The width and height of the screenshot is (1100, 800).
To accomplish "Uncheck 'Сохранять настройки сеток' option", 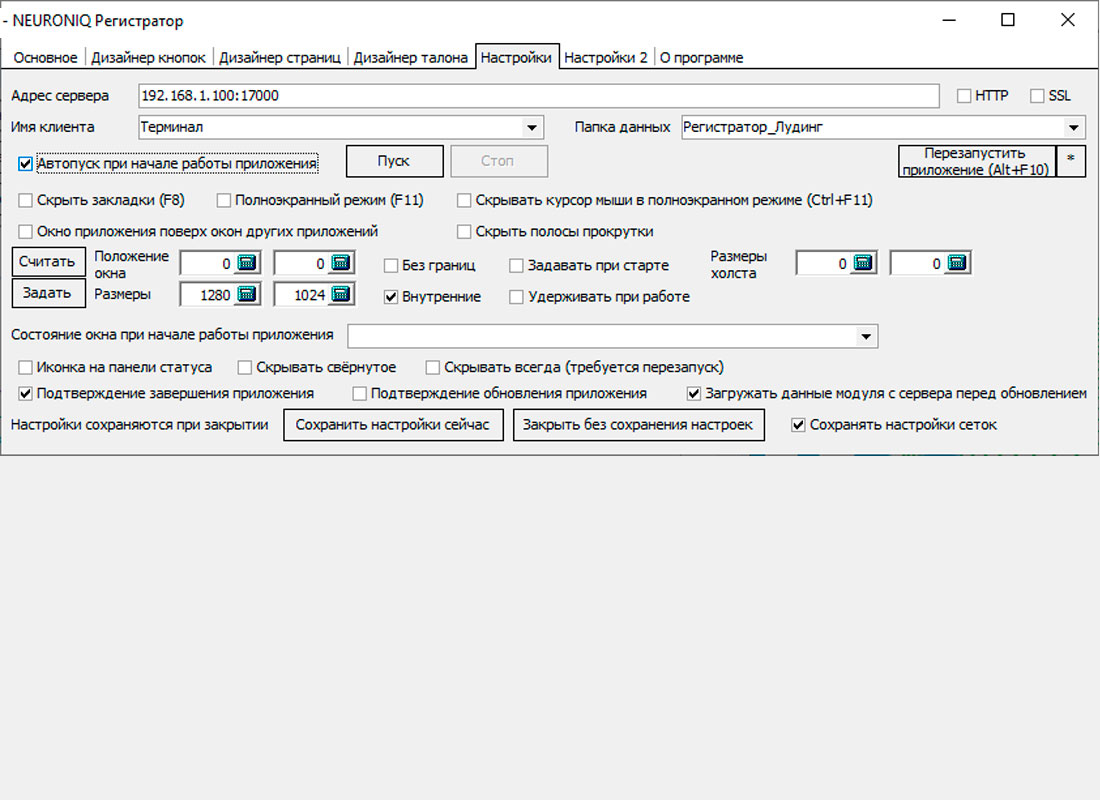I will pyautogui.click(x=798, y=425).
